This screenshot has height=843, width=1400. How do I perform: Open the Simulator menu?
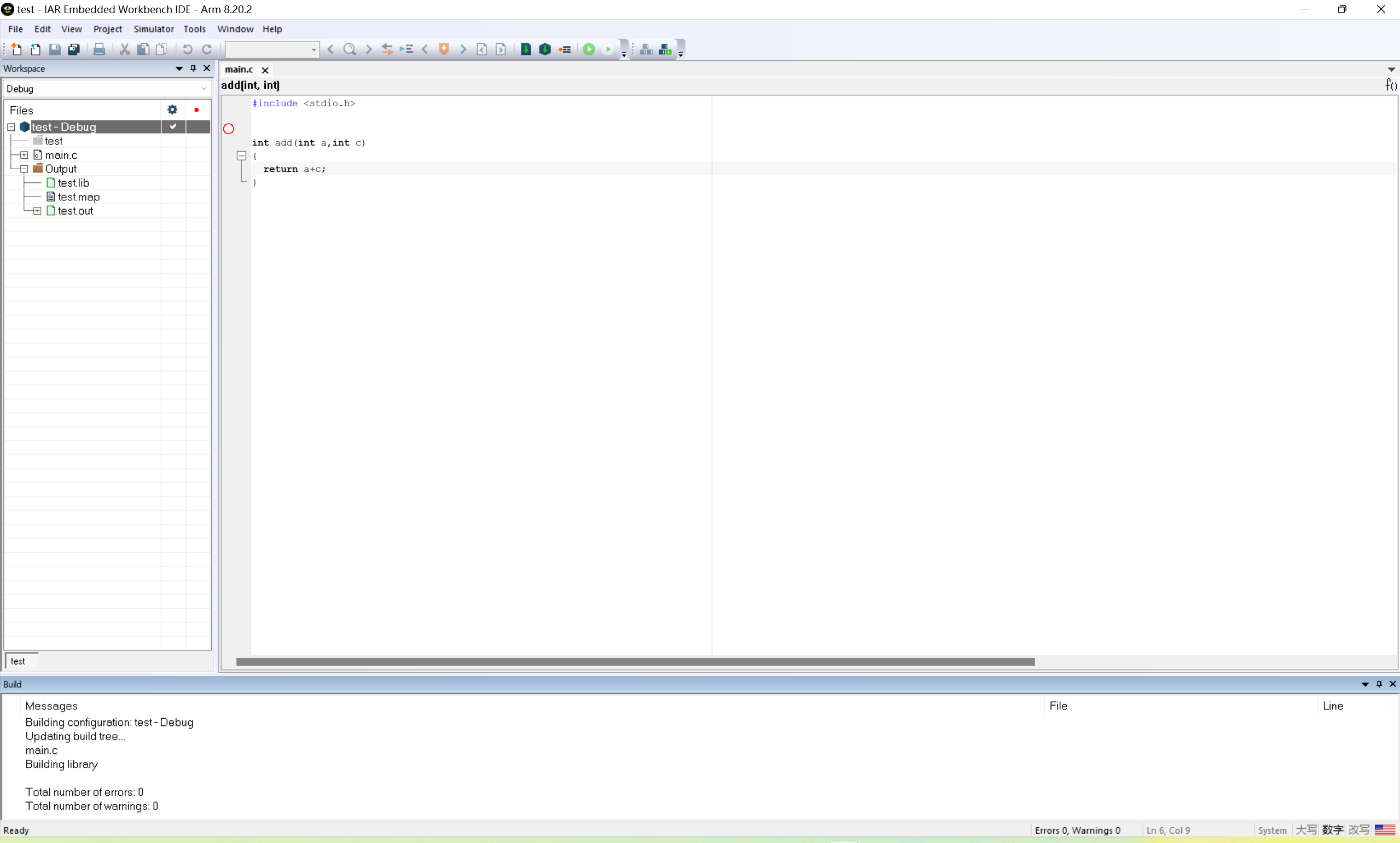[x=153, y=29]
